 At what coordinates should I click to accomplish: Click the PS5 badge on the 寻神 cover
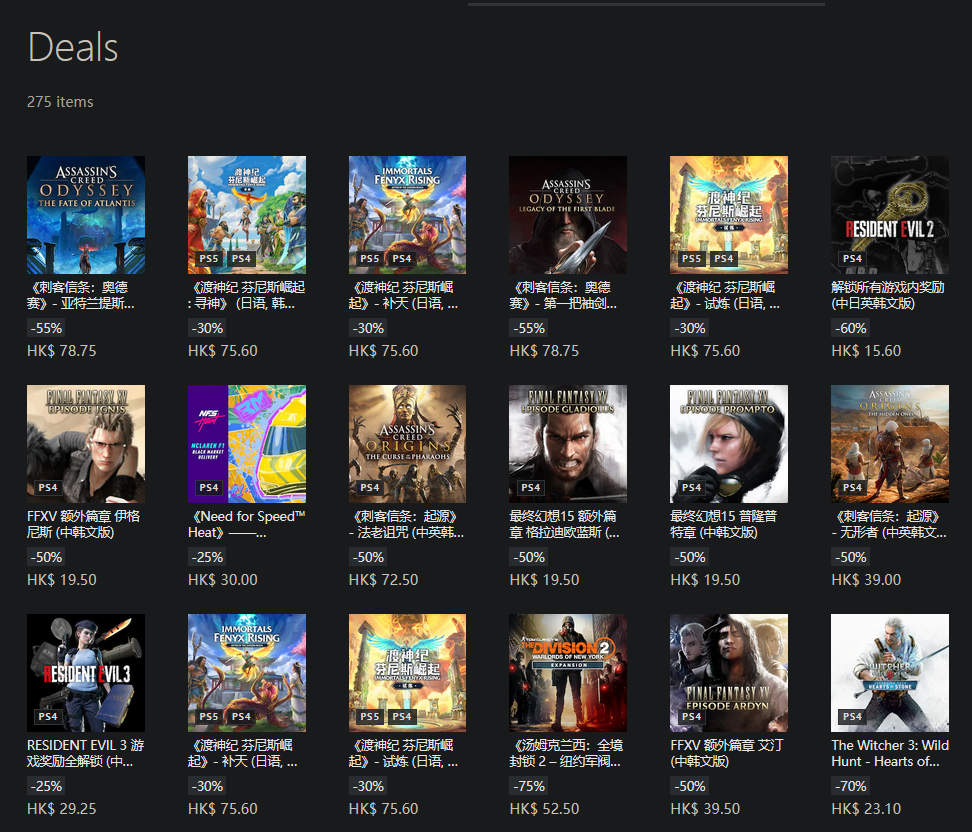[x=209, y=259]
